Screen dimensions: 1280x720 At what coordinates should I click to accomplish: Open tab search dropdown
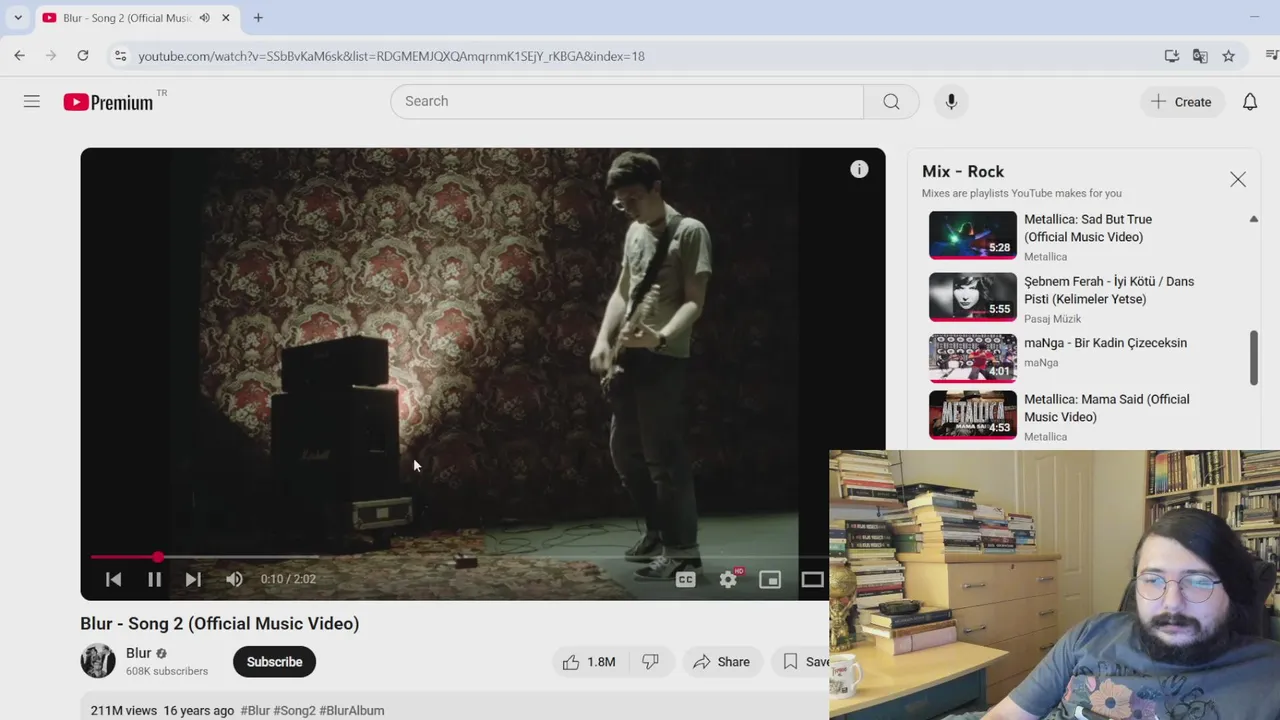pos(18,18)
